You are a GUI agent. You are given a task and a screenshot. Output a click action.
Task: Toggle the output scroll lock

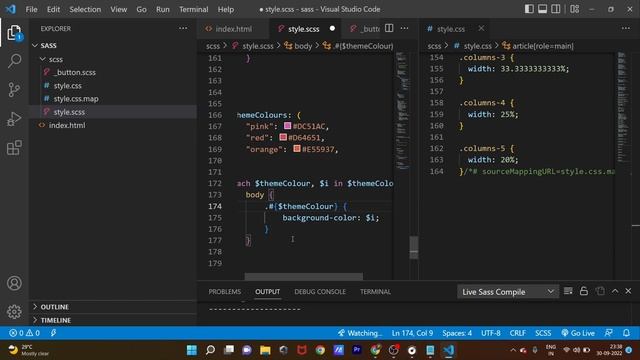[584, 291]
